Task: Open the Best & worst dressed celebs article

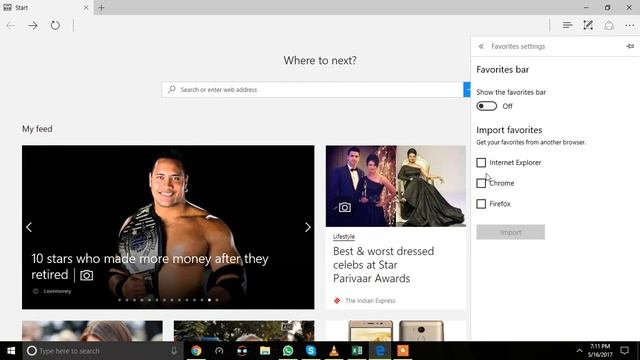Action: tap(383, 264)
